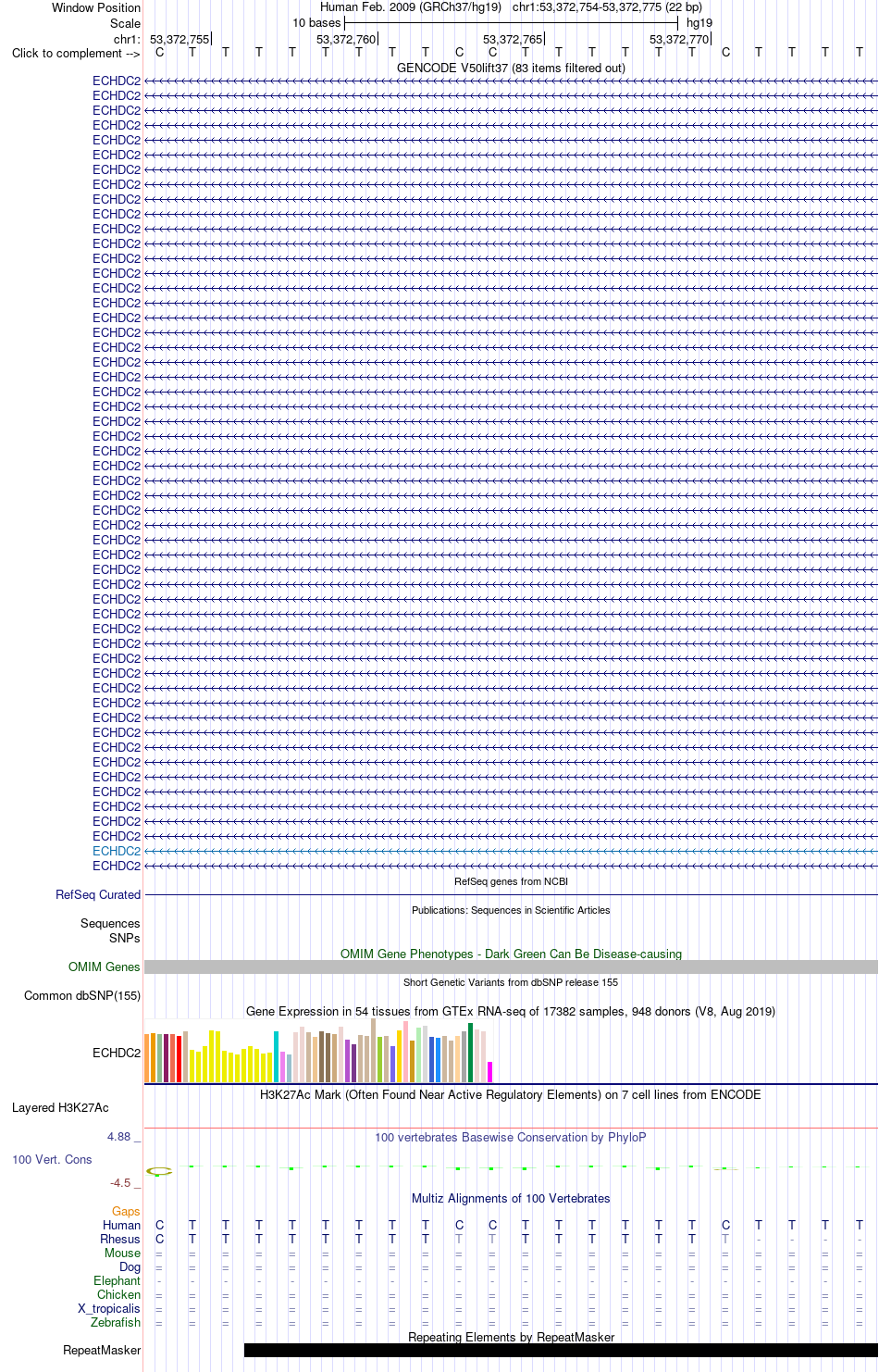Select the Elephant alignment row label
Screen dimensions: 879x1372
point(118,1280)
